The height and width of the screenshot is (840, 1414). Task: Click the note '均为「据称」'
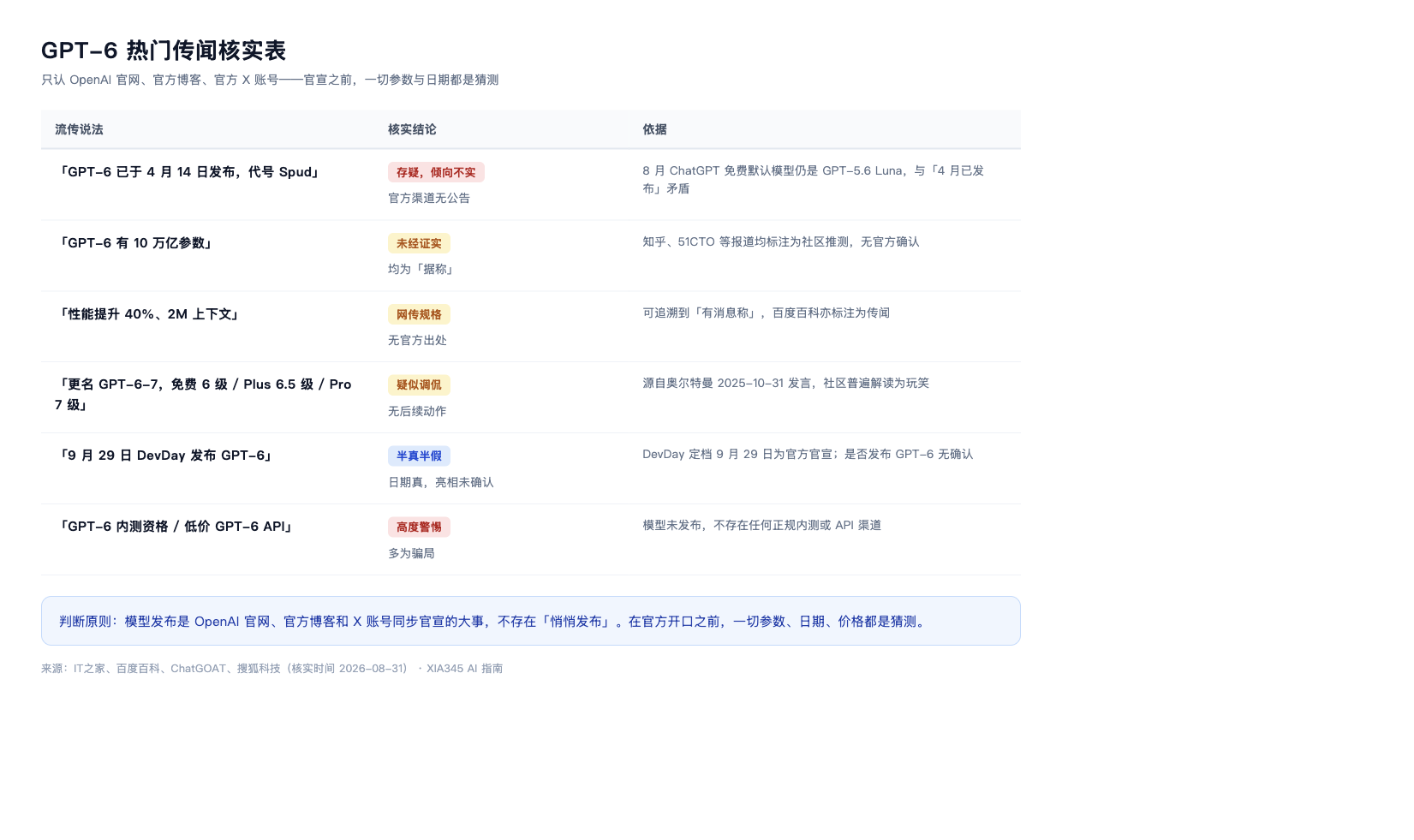point(422,269)
